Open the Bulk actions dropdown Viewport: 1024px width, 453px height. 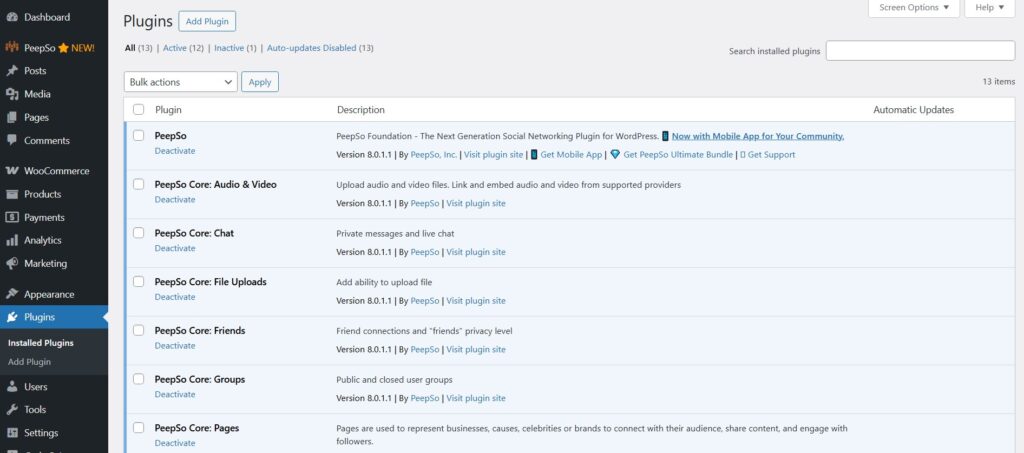pos(180,82)
